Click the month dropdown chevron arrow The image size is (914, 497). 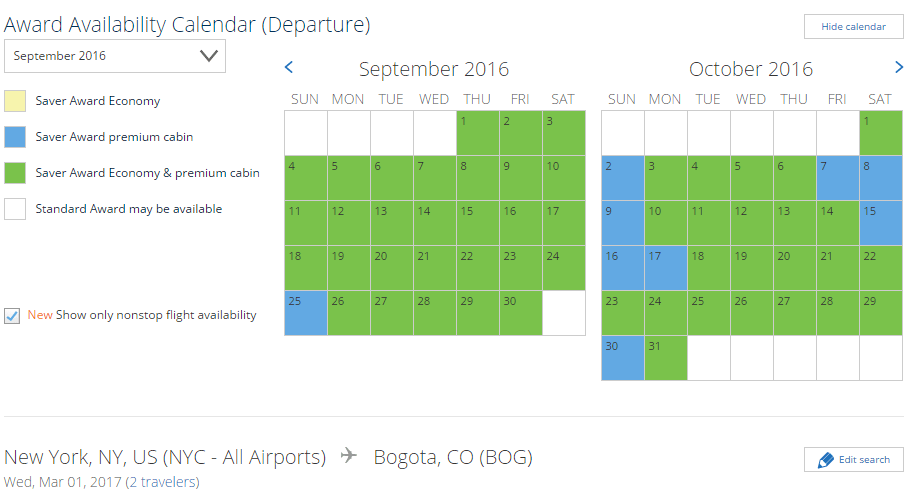point(209,56)
